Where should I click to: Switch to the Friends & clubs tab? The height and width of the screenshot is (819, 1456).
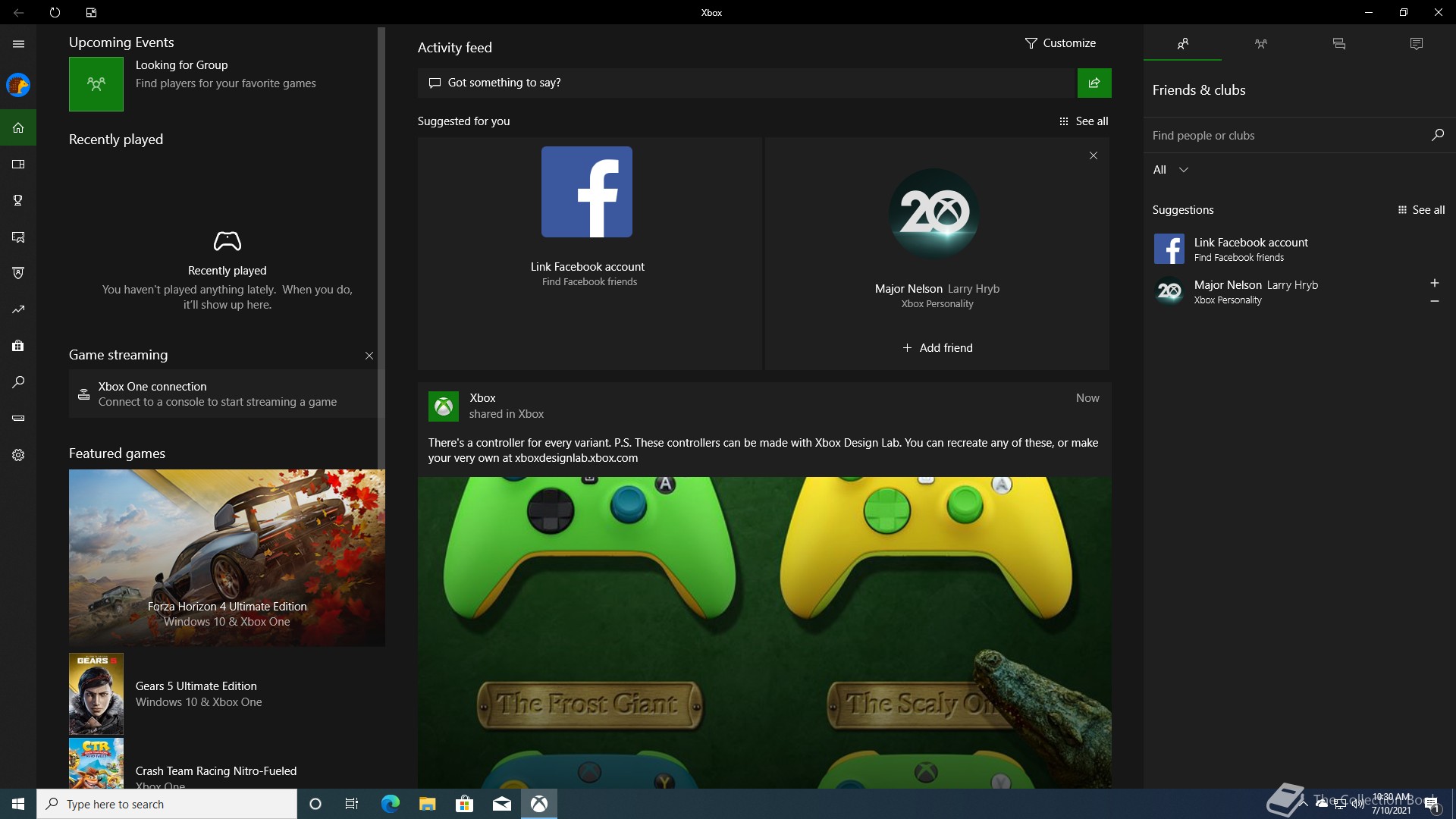point(1182,44)
